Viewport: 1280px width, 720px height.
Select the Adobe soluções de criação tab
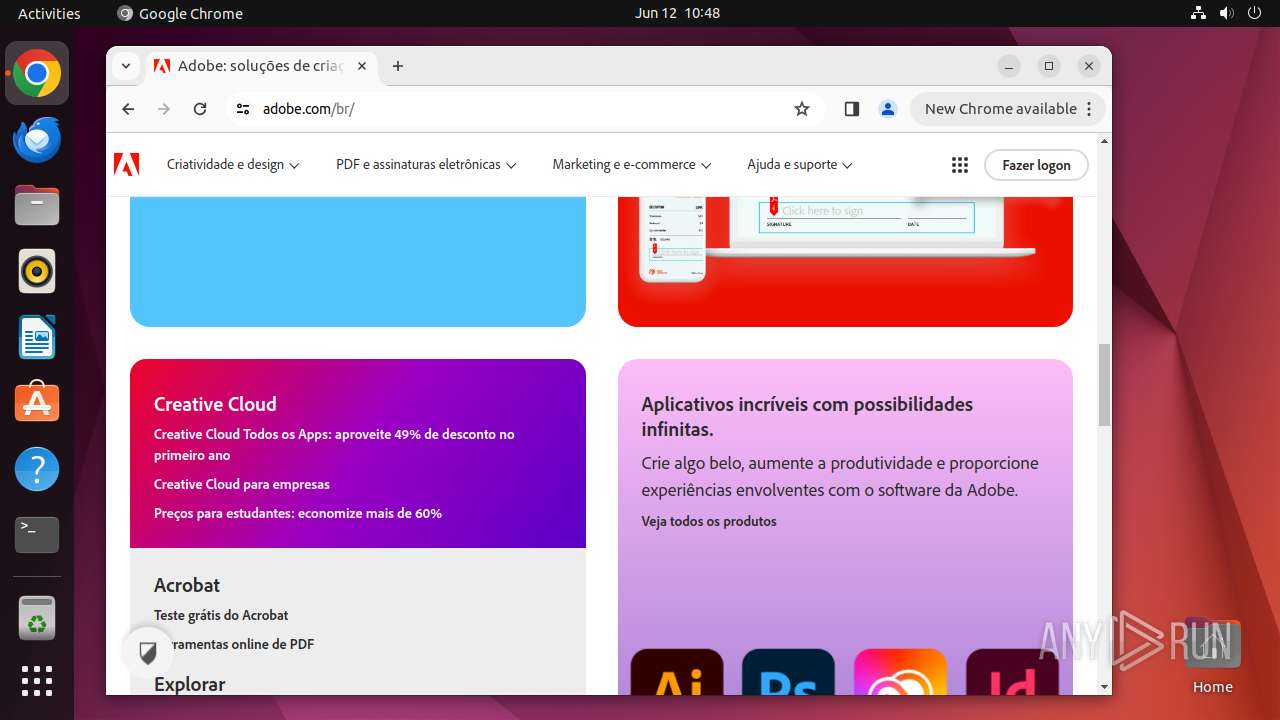pyautogui.click(x=260, y=66)
